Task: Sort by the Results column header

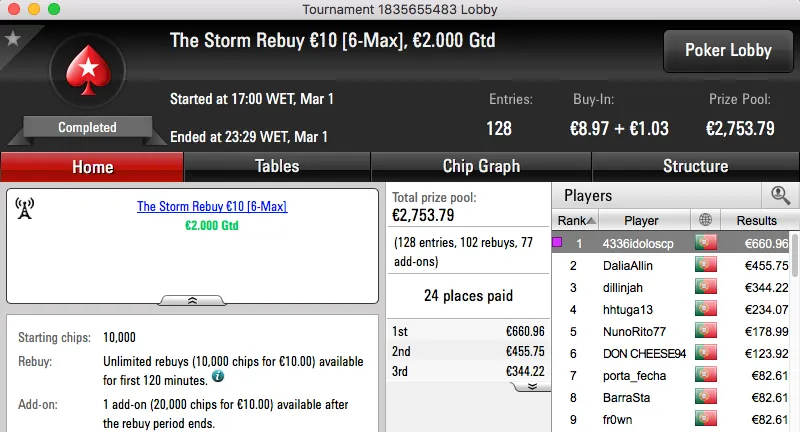Action: 756,220
